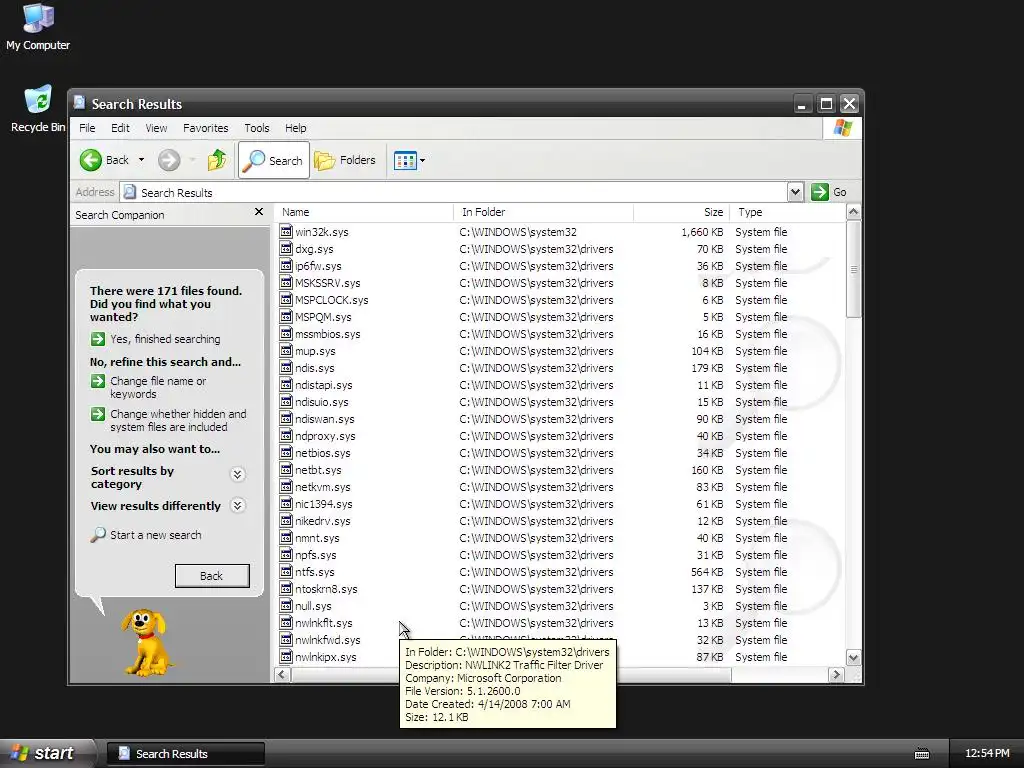Expand the Address bar dropdown
The width and height of the screenshot is (1024, 768).
pyautogui.click(x=795, y=192)
